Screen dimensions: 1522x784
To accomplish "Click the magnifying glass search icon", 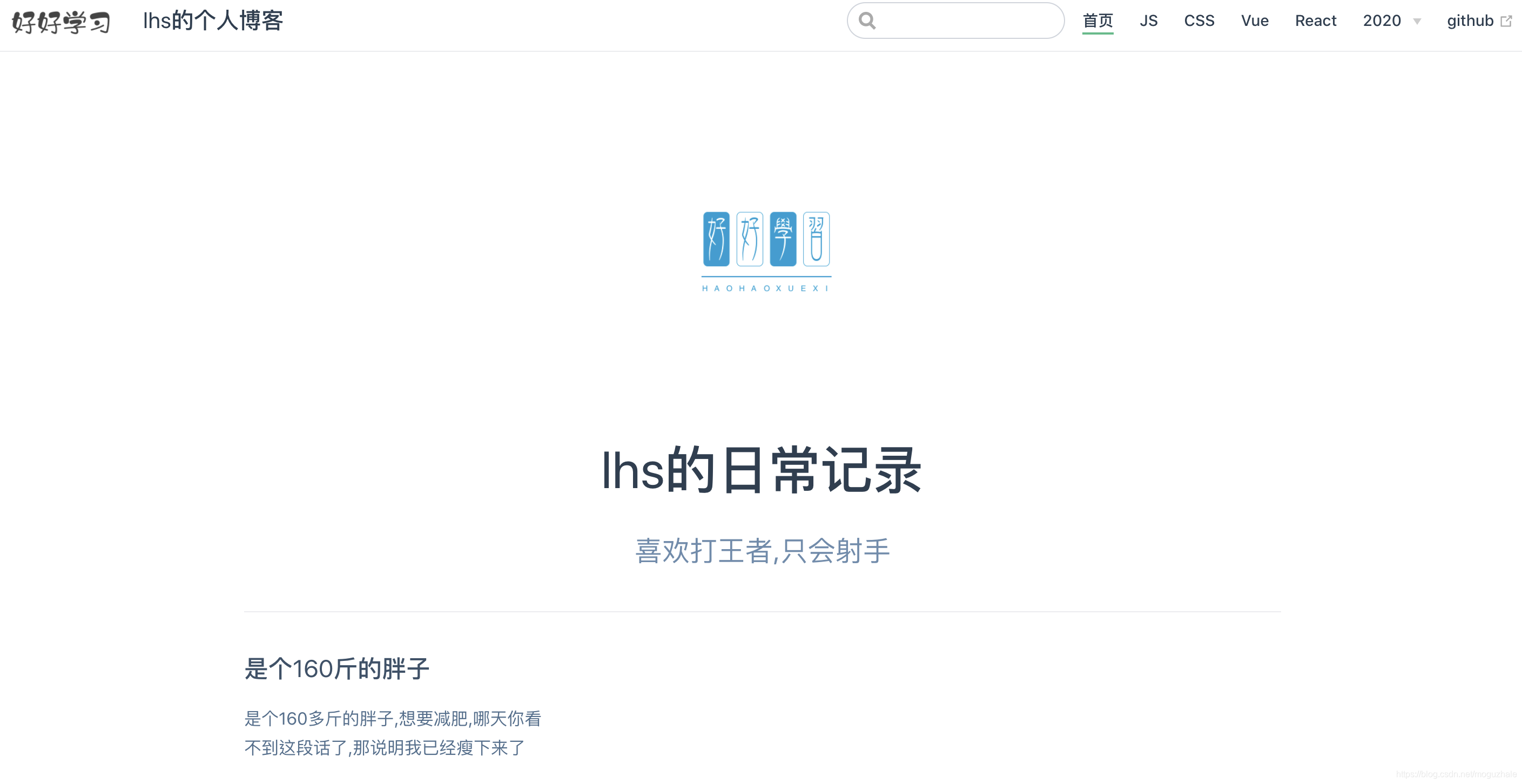I will coord(867,21).
